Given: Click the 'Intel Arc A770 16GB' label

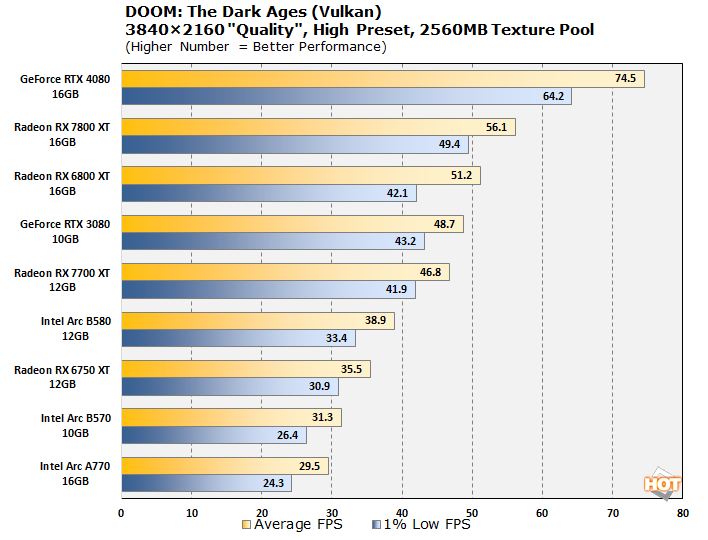Looking at the screenshot, I should click(75, 474).
